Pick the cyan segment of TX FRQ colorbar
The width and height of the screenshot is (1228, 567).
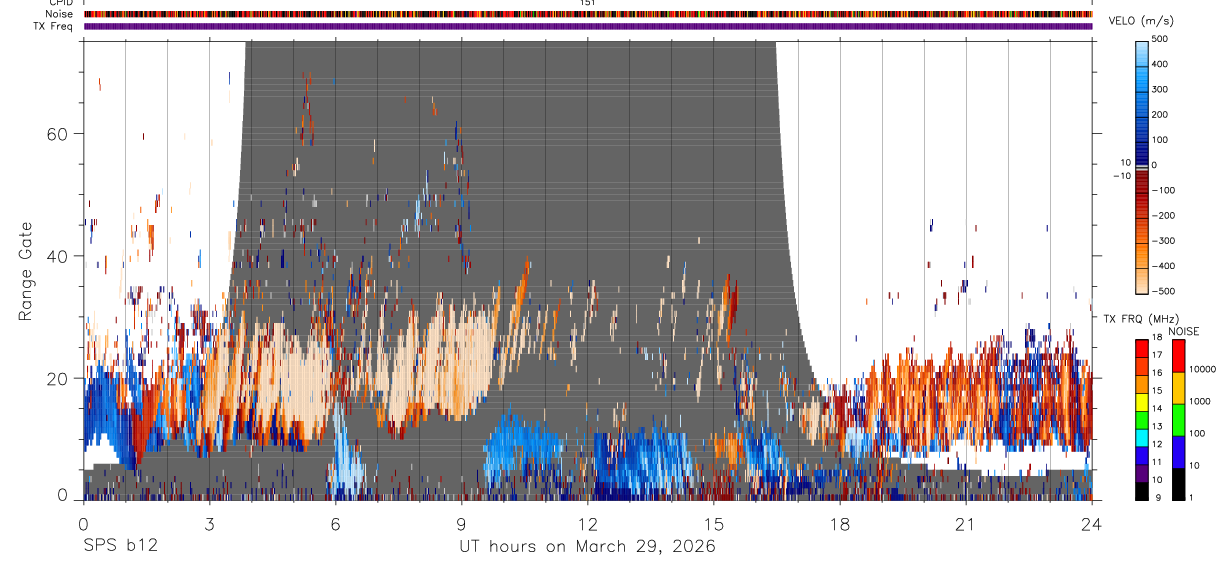[1141, 438]
